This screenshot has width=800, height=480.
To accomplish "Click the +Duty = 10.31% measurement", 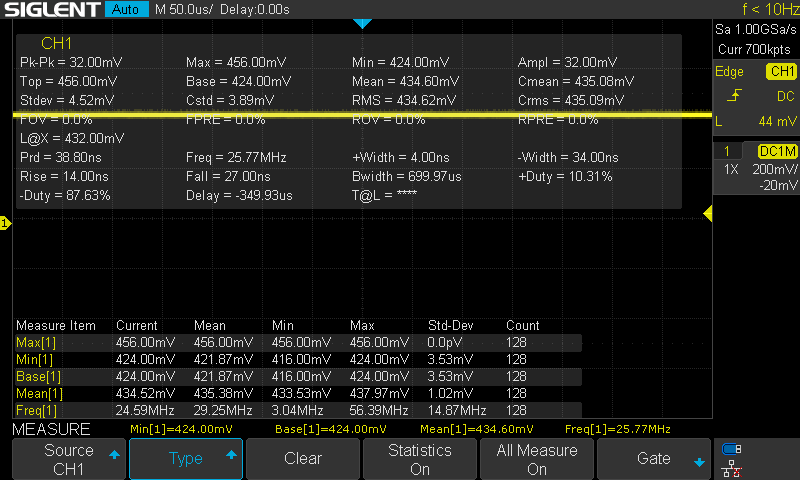I will pyautogui.click(x=565, y=176).
